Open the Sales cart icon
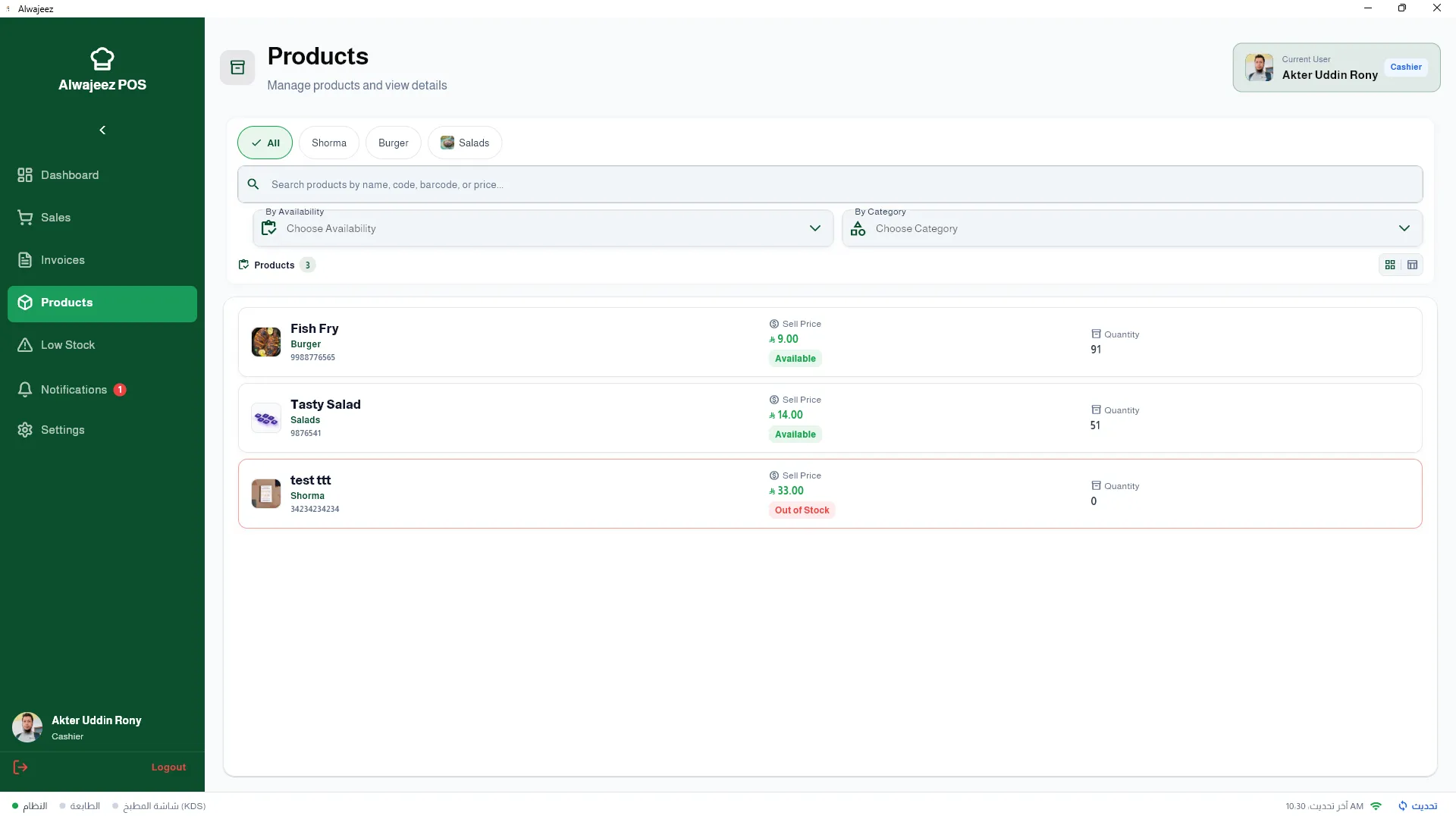Image resolution: width=1456 pixels, height=819 pixels. (25, 218)
